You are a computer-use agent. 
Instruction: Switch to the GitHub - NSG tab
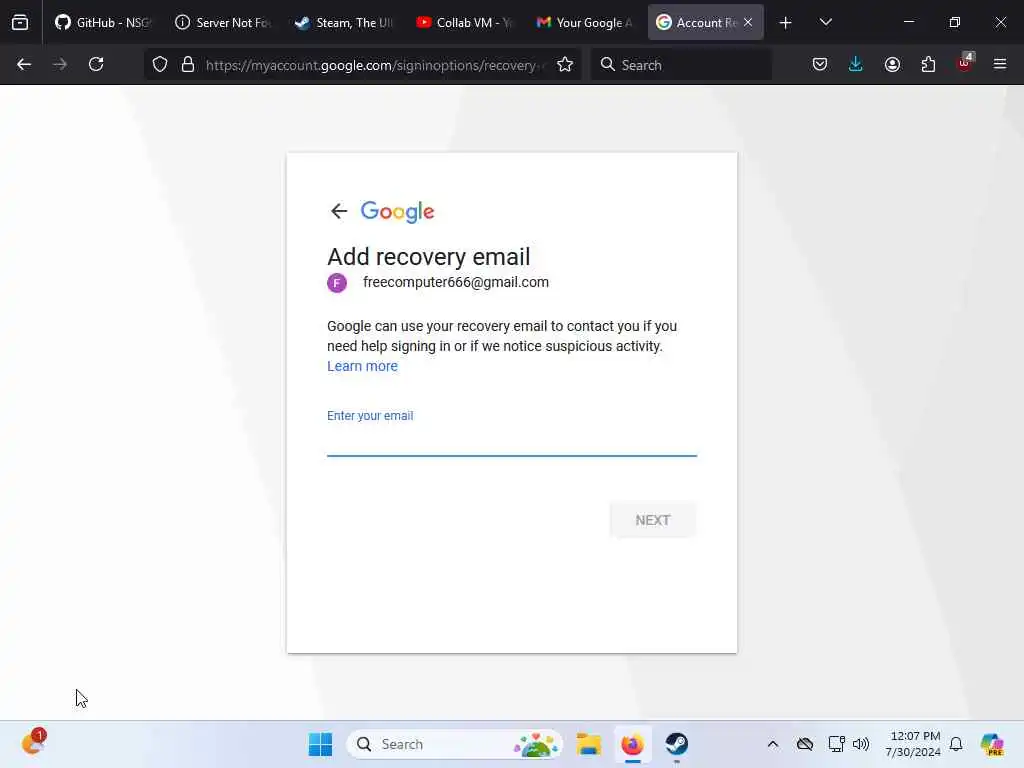pos(103,22)
